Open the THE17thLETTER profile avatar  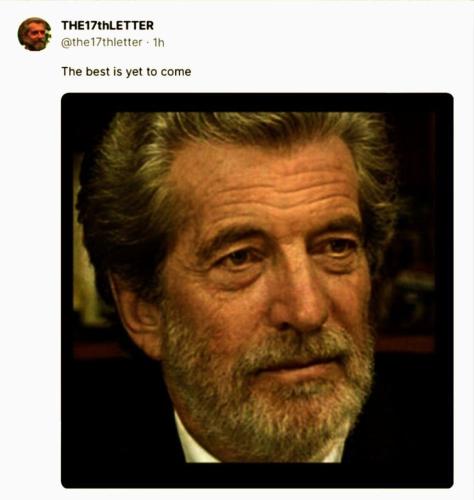(34, 34)
